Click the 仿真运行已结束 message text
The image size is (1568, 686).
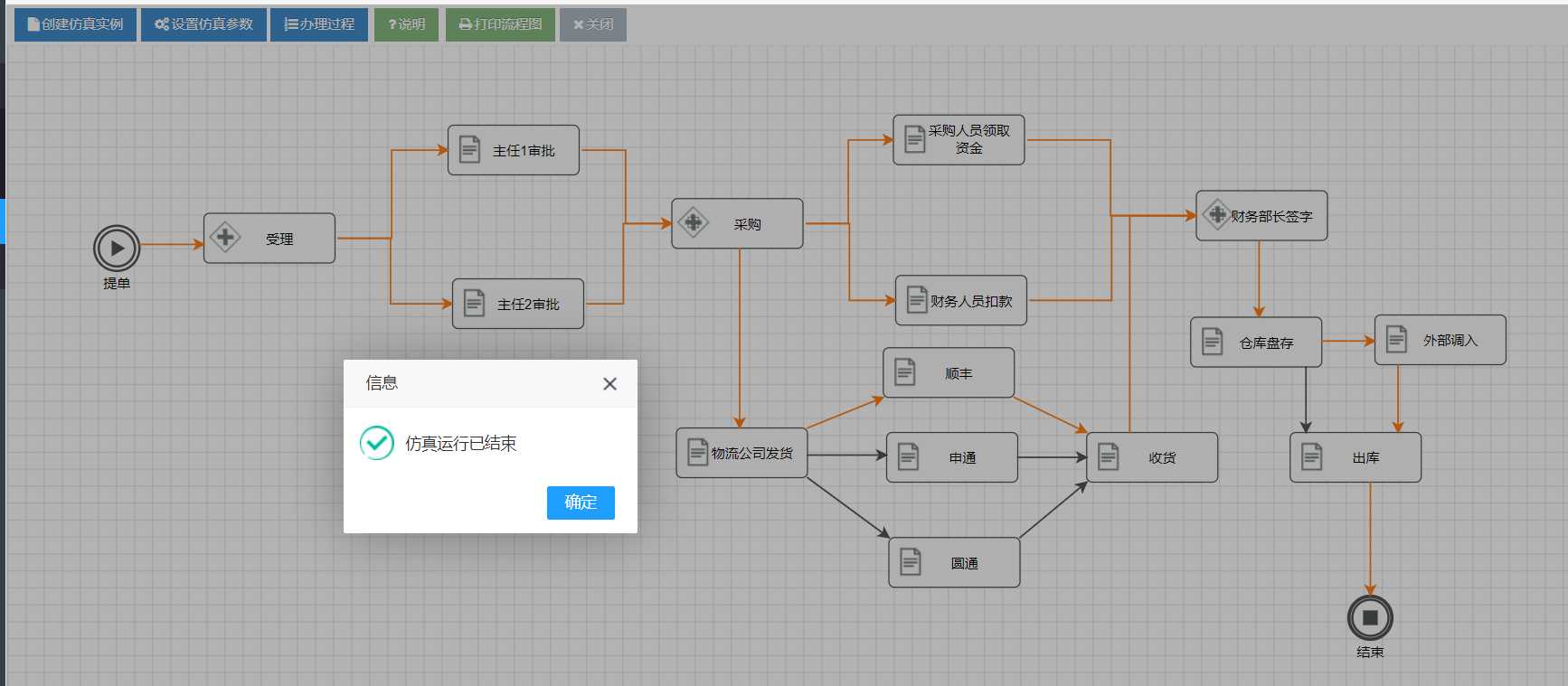point(460,443)
